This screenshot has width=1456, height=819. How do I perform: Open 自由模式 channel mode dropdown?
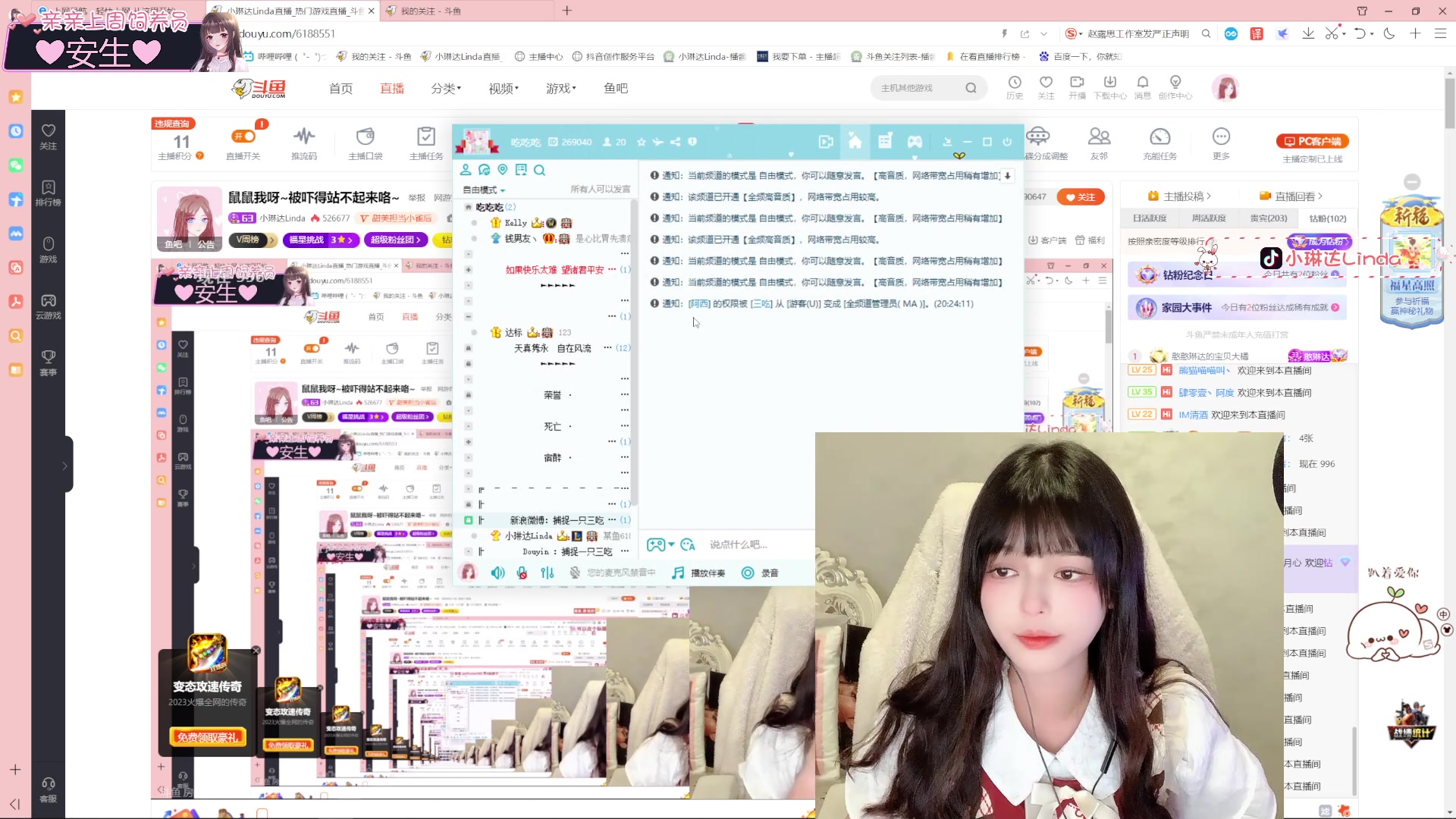pos(484,190)
